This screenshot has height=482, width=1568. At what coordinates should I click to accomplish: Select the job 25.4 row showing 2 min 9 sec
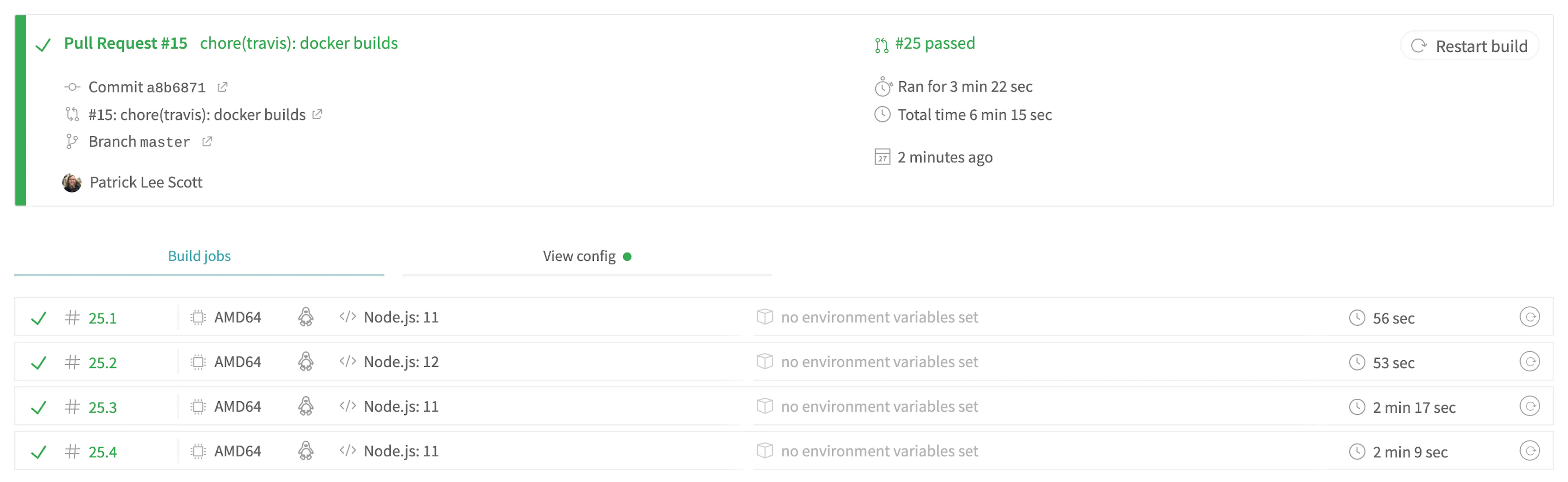[x=784, y=451]
